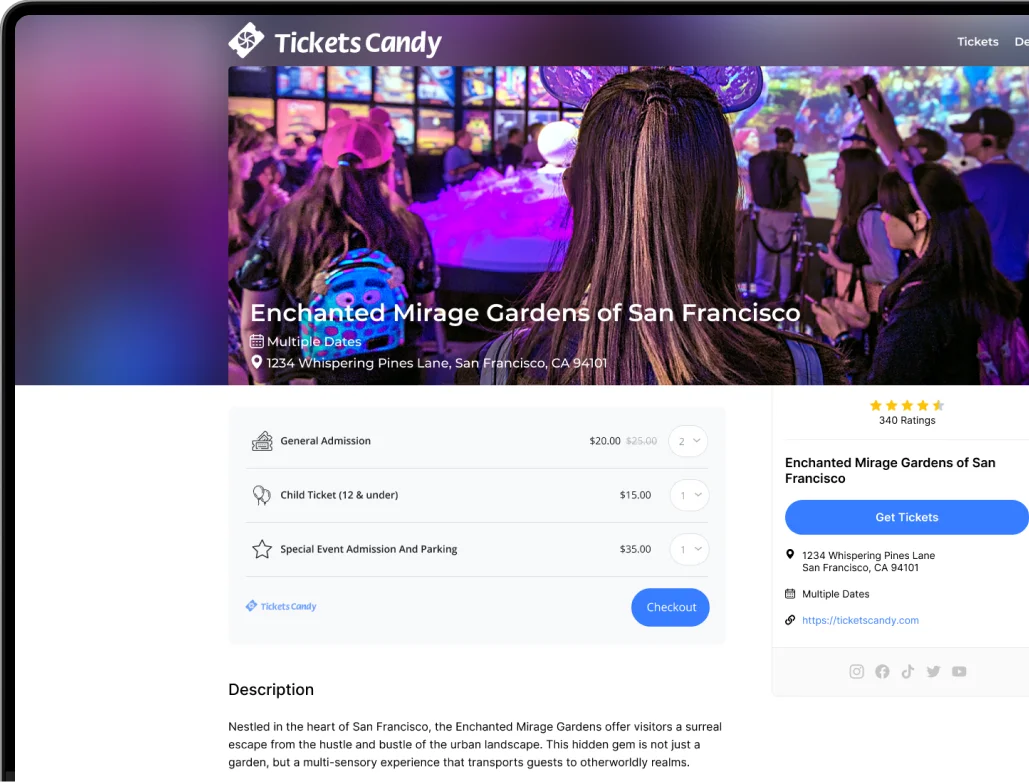Click the Get Tickets button
The height and width of the screenshot is (782, 1029).
(906, 517)
